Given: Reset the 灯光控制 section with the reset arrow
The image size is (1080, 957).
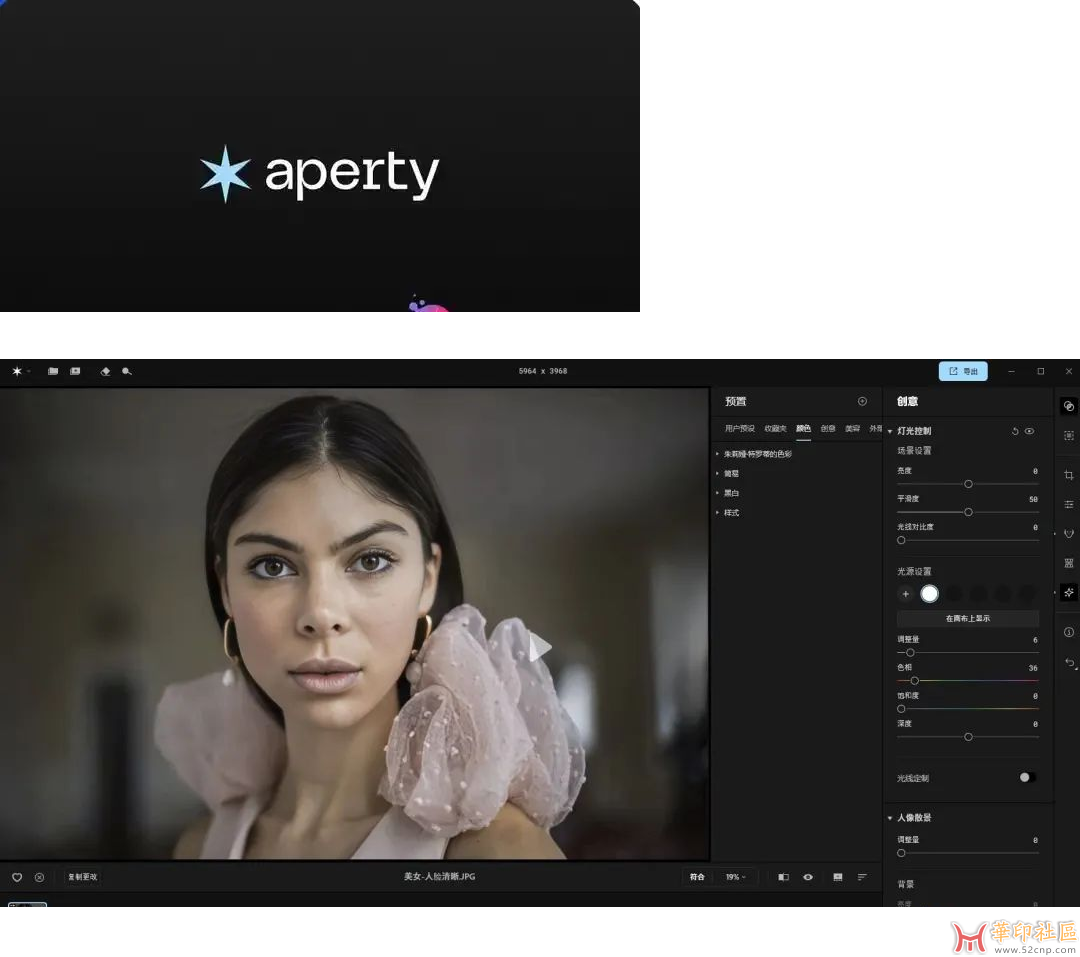Looking at the screenshot, I should (x=1015, y=431).
